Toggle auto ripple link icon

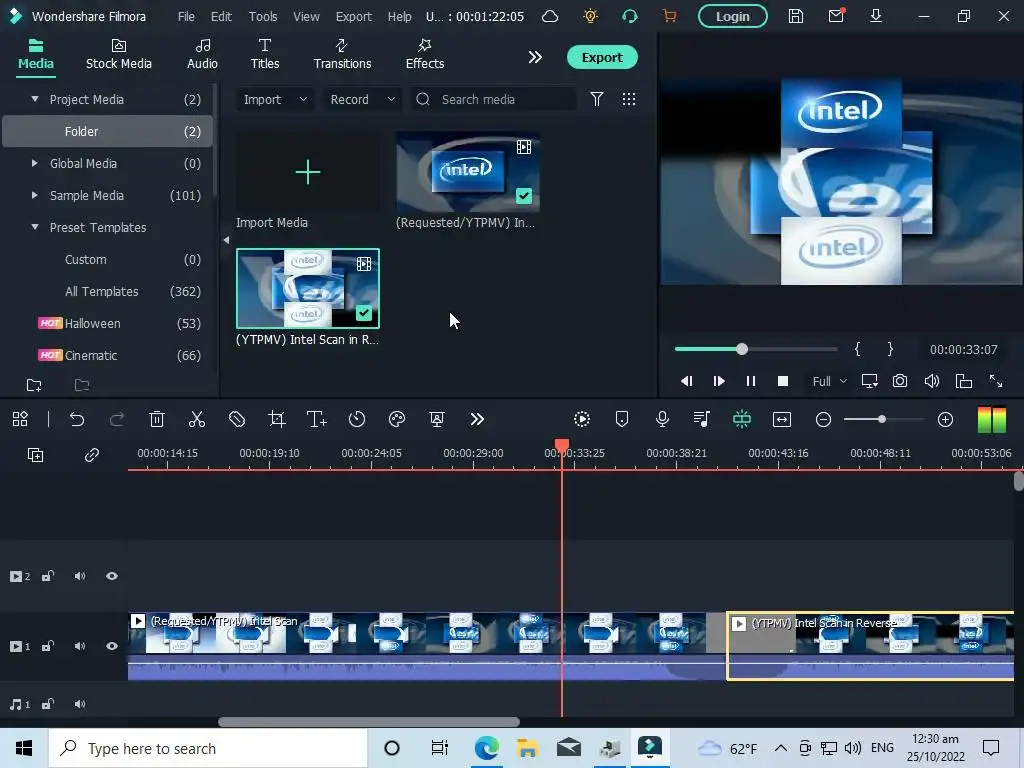(91, 455)
